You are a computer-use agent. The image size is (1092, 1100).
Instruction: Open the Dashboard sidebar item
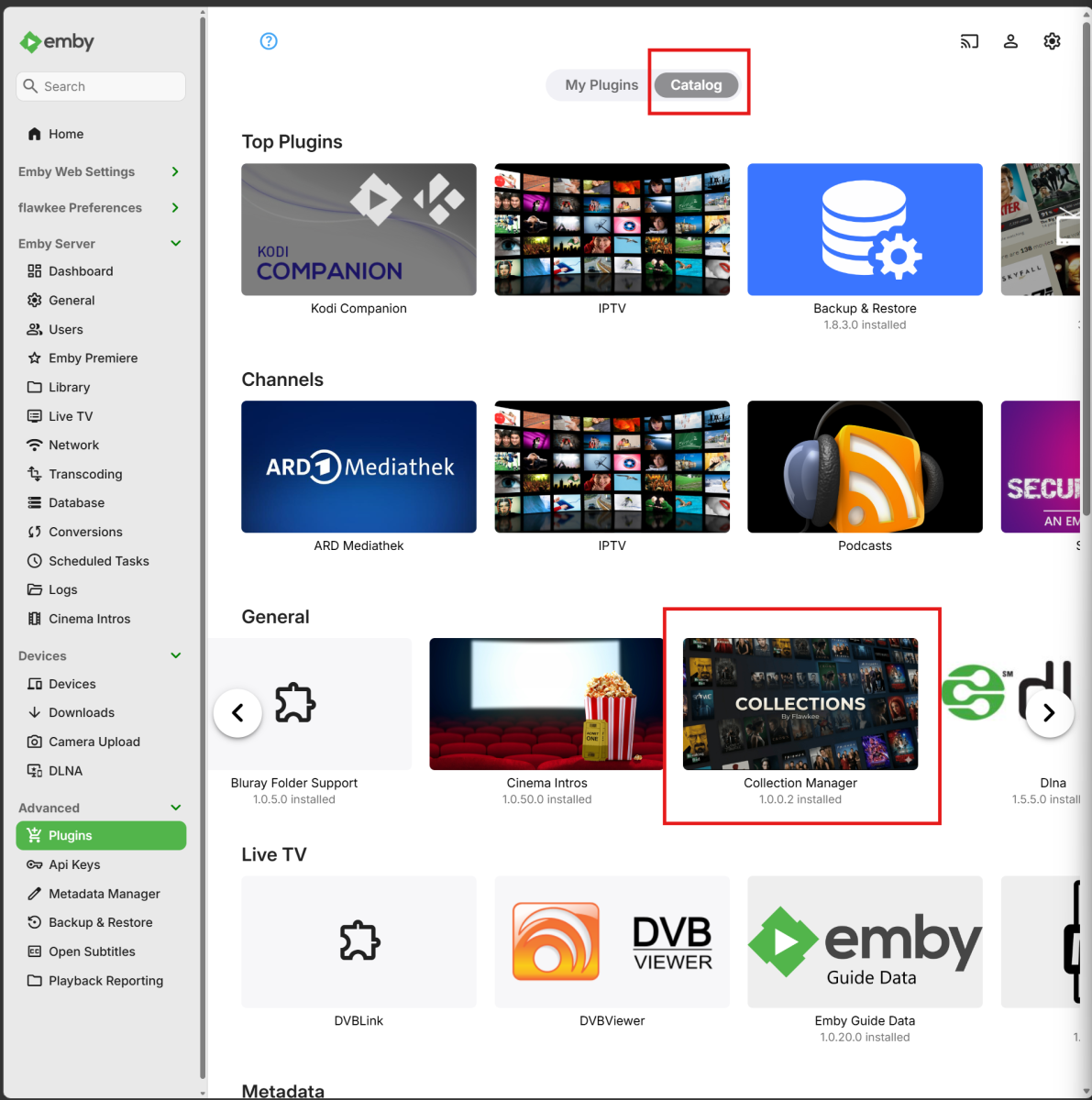pyautogui.click(x=101, y=271)
